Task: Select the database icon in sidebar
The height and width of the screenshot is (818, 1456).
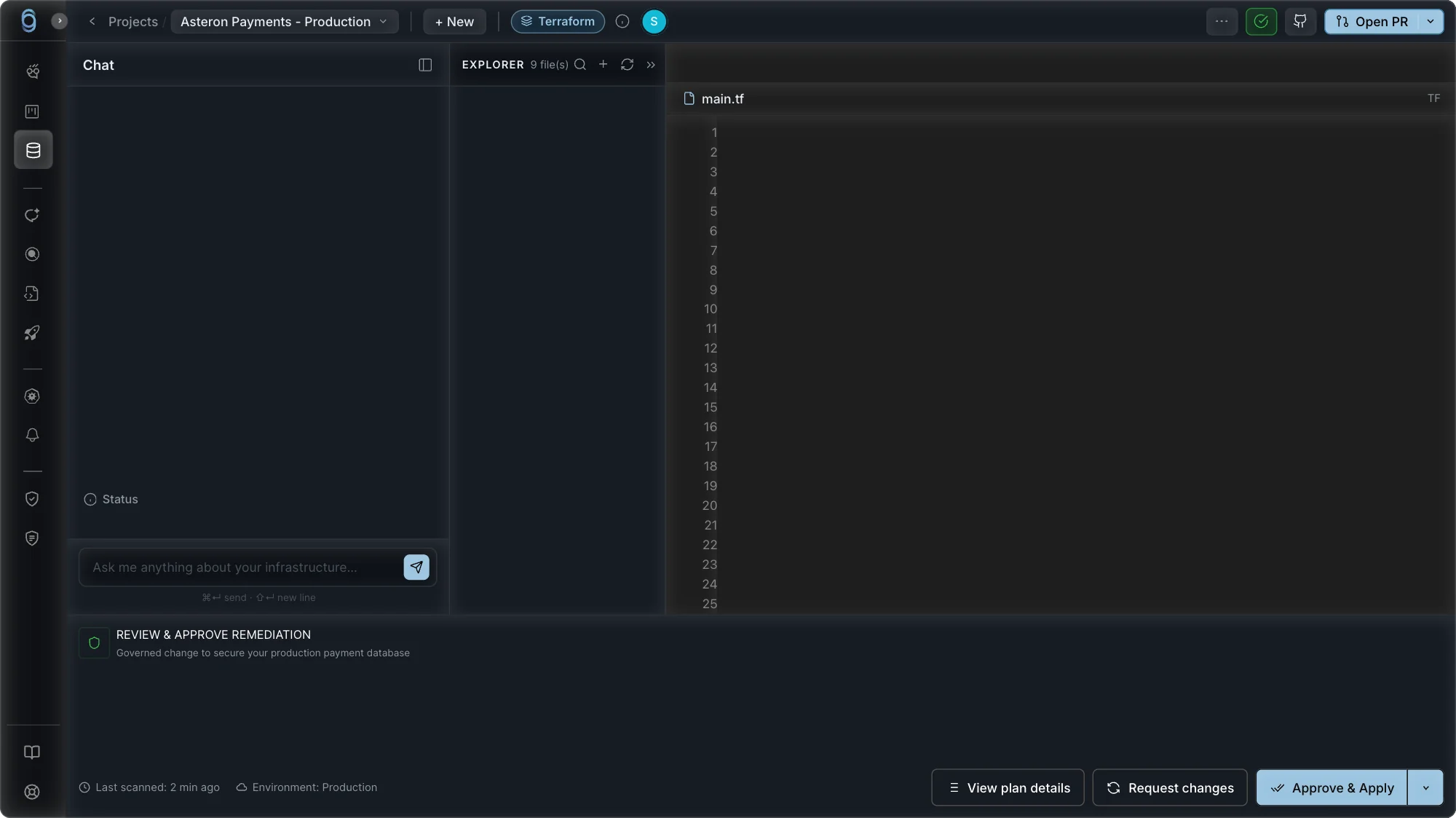Action: [33, 150]
